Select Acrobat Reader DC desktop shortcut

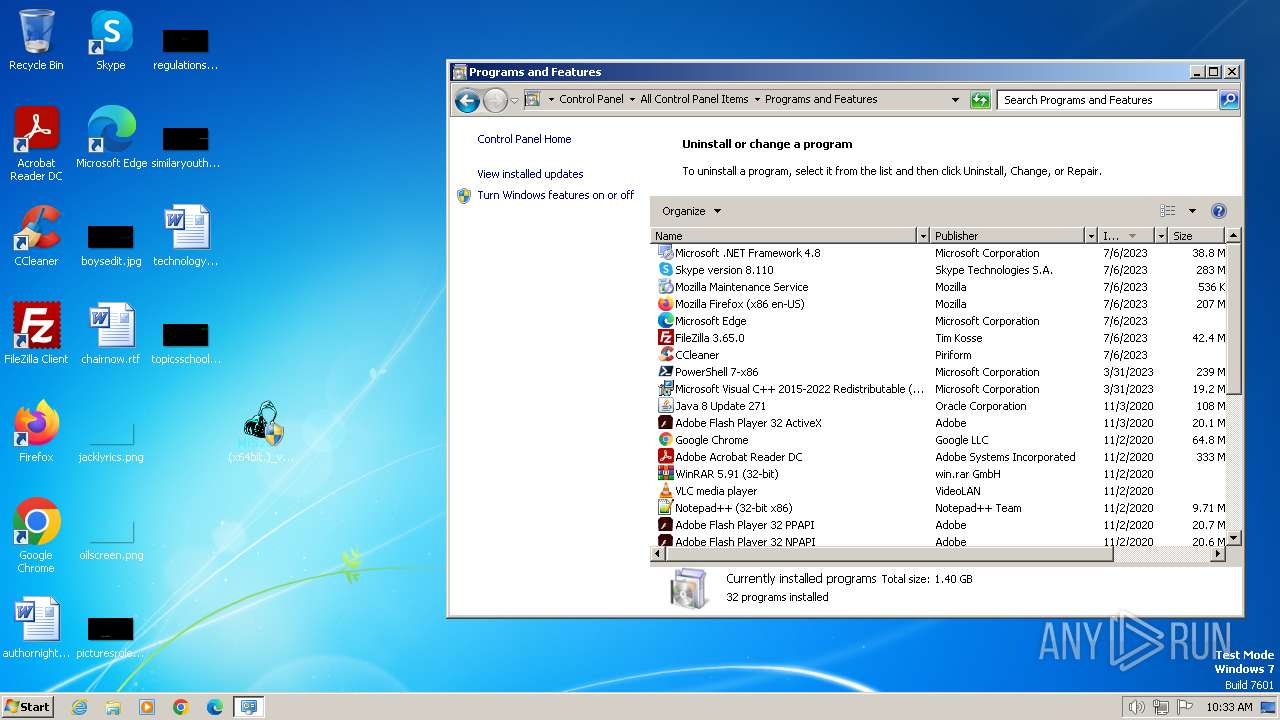click(x=36, y=144)
